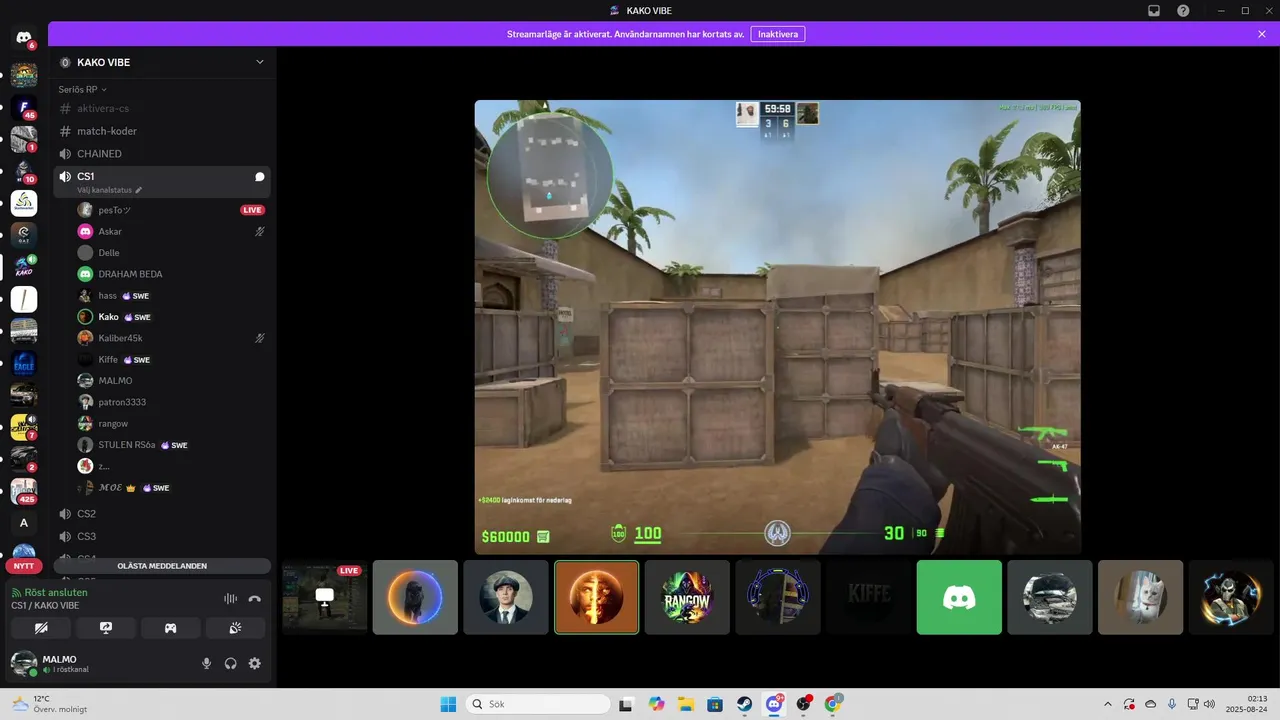
Task: Join the CS3 voice channel
Action: (162, 537)
